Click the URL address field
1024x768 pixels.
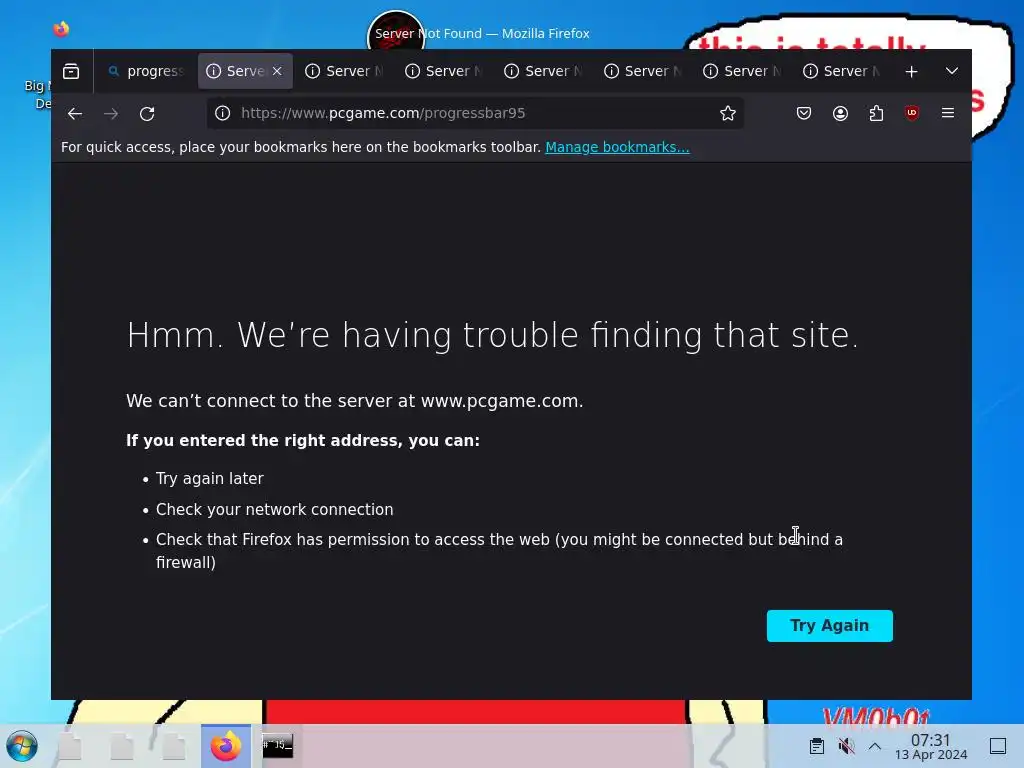point(475,113)
